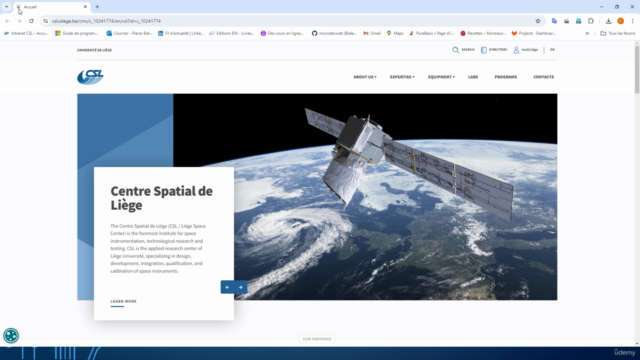Viewport: 640px width, 360px height.
Task: Open PureBasic bookmark
Action: tap(431, 33)
